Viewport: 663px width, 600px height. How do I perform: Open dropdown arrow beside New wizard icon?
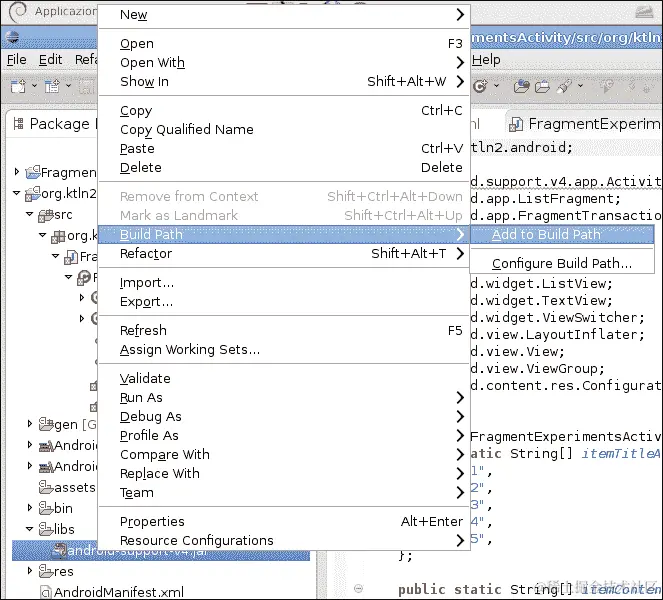34,86
